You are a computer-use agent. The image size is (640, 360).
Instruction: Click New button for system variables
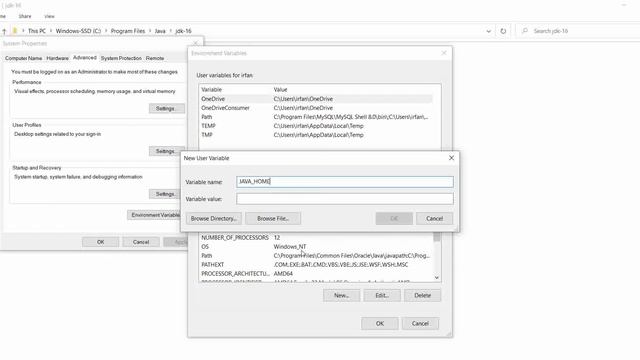341,296
